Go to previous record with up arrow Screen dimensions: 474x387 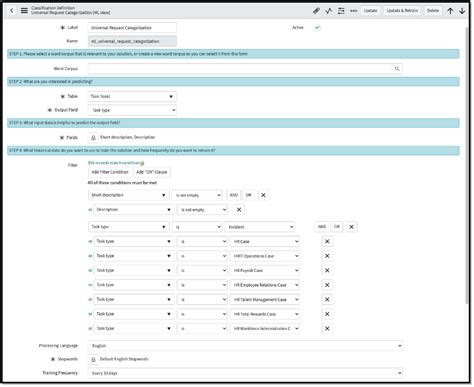[x=450, y=11]
